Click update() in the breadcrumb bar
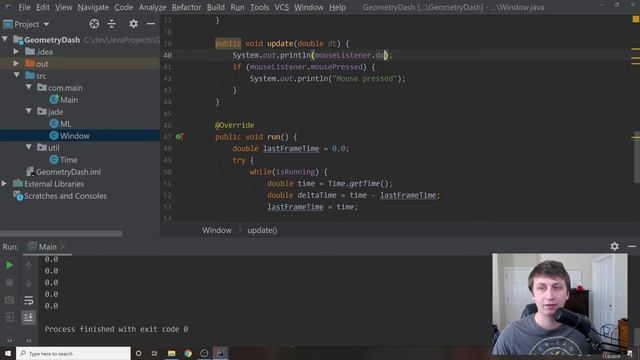This screenshot has width=640, height=360. (262, 230)
